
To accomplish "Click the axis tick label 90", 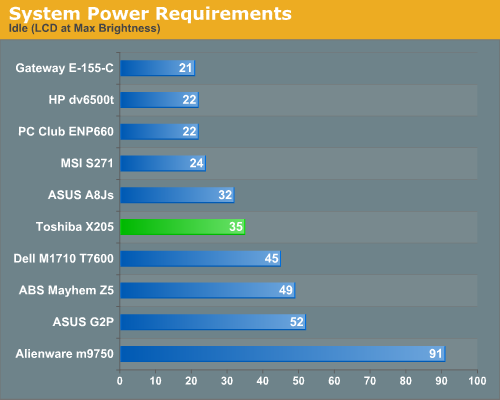I will [x=441, y=381].
